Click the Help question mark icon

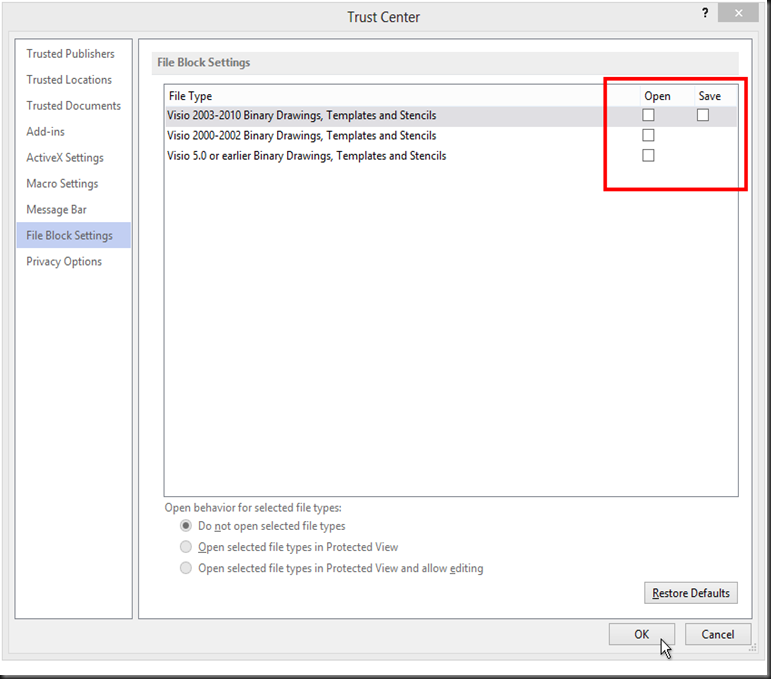[705, 13]
